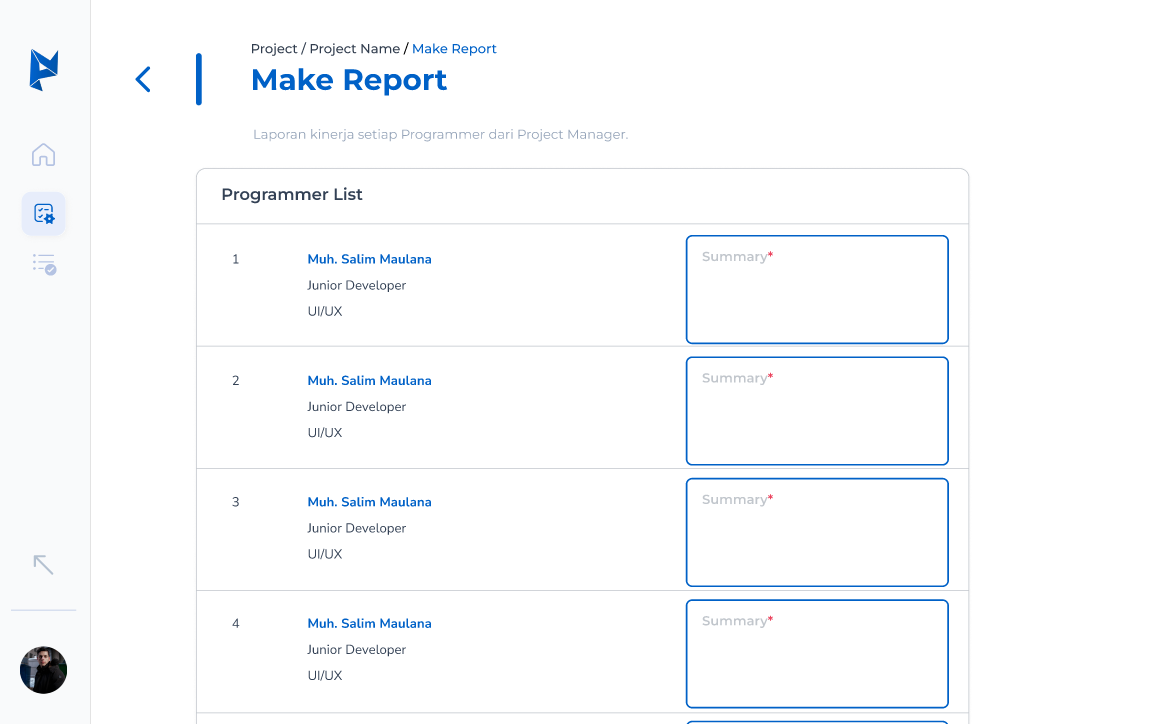Click row number 1 in programmer list
Viewport: 1162px width, 724px height.
click(x=236, y=259)
